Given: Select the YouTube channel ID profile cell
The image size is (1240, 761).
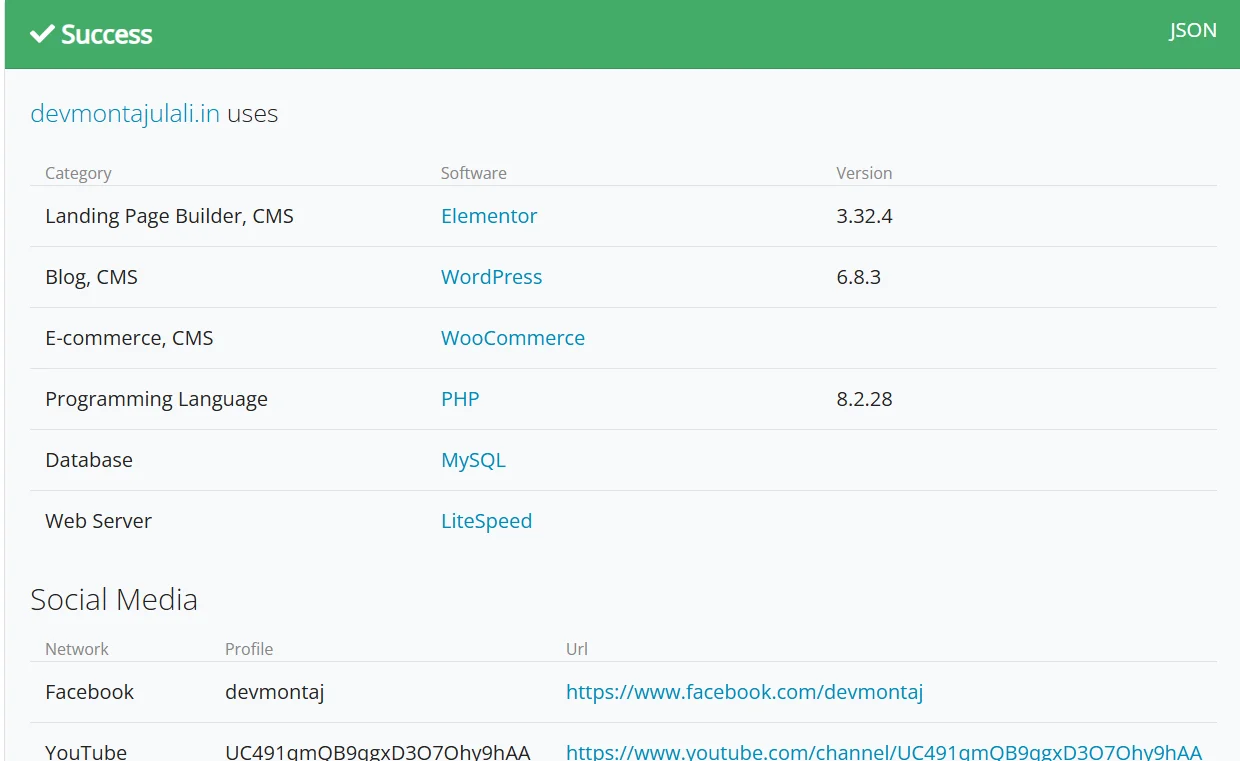Looking at the screenshot, I should click(x=378, y=751).
